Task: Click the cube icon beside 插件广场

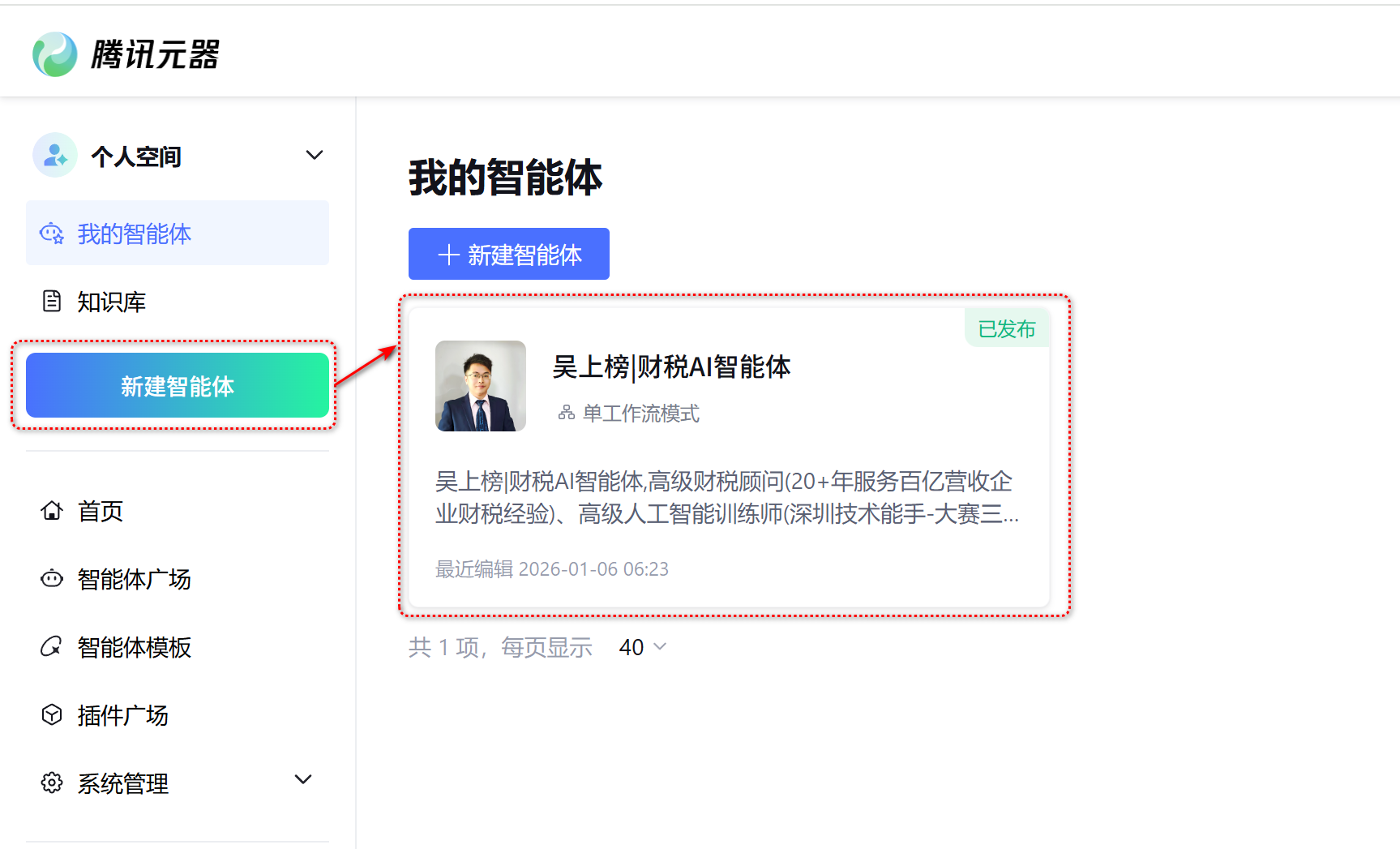Action: [x=52, y=715]
